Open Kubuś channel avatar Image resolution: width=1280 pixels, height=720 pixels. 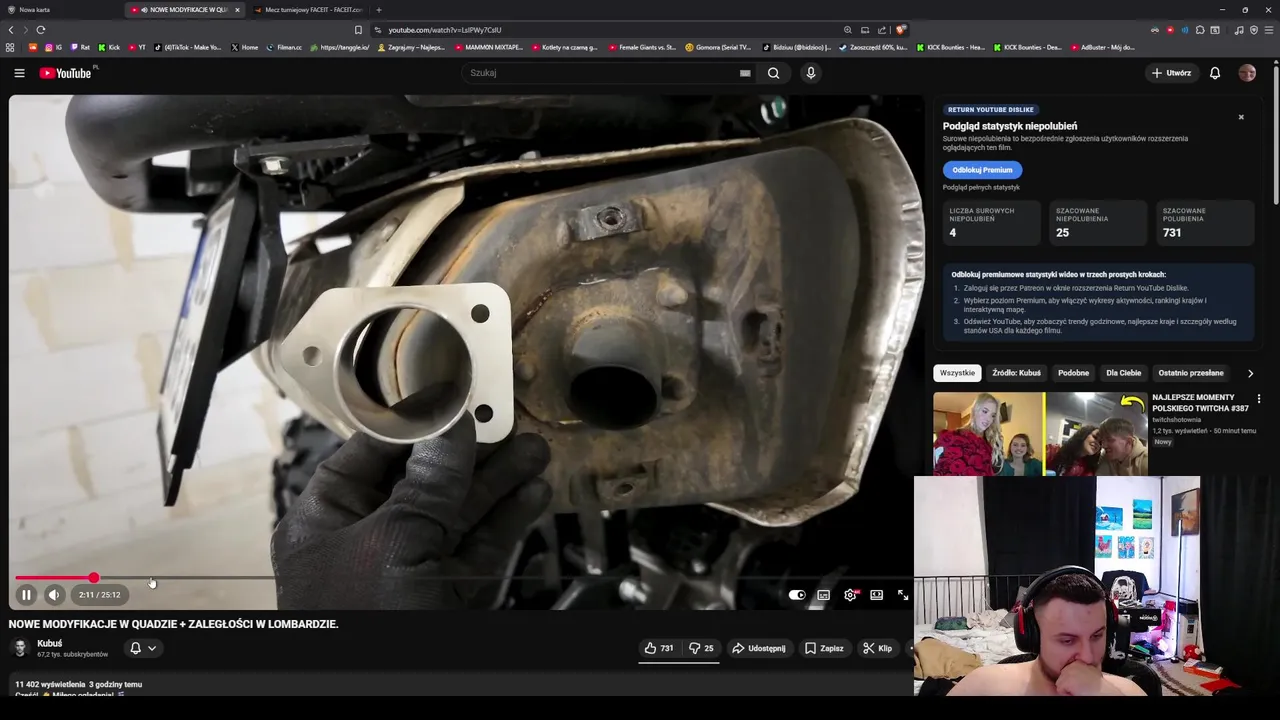[19, 648]
